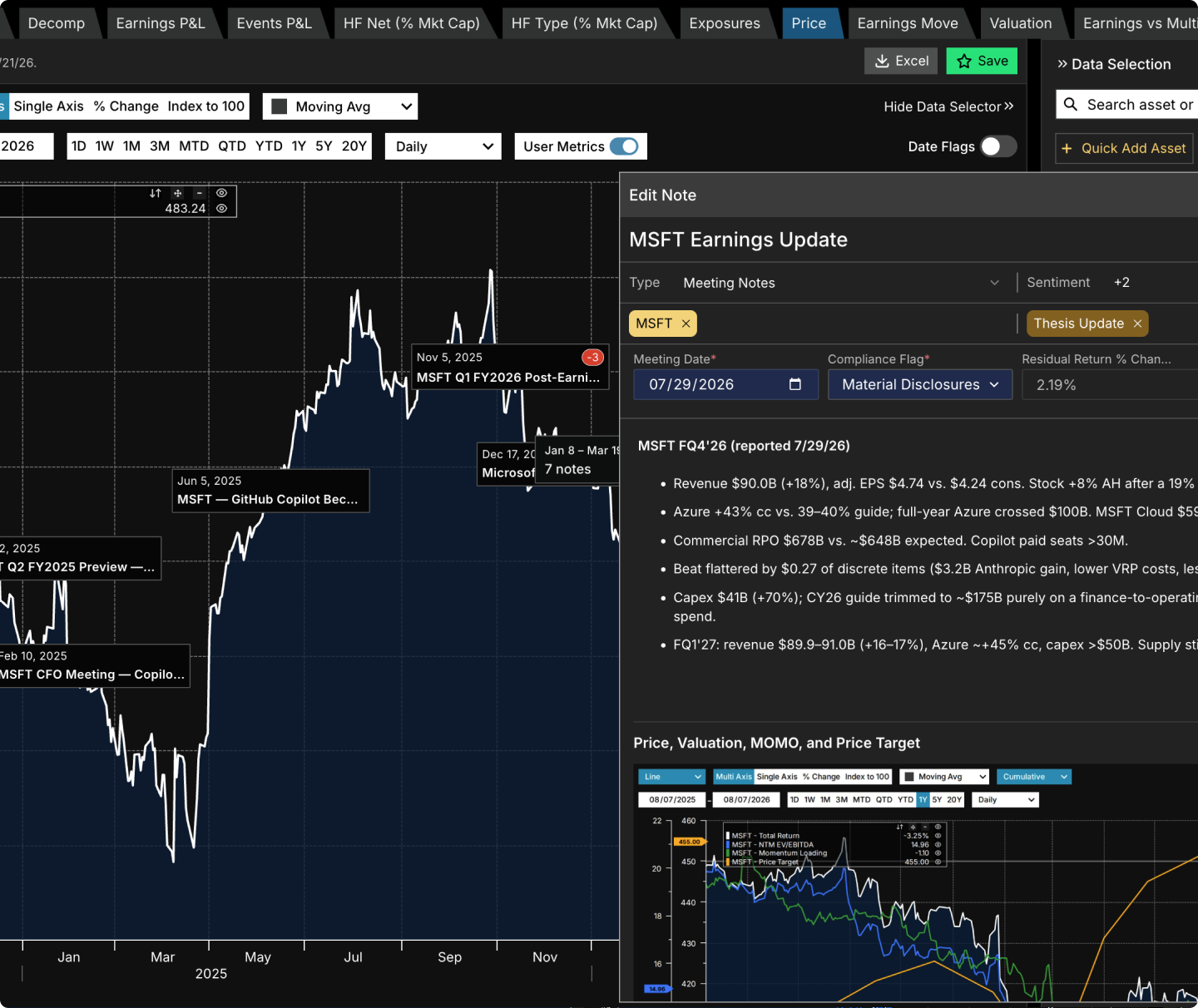
Task: Click Hide Data Selector link
Action: [x=948, y=106]
